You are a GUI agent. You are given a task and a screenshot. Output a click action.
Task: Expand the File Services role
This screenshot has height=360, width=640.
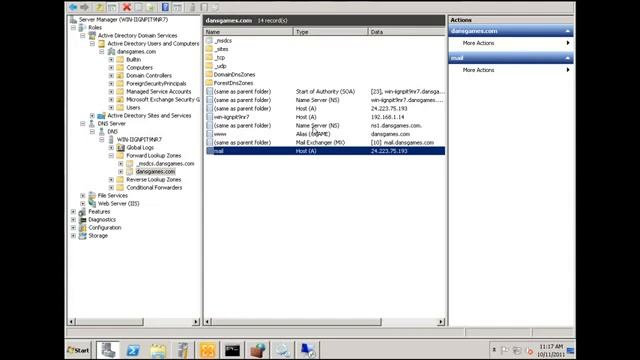pyautogui.click(x=83, y=196)
